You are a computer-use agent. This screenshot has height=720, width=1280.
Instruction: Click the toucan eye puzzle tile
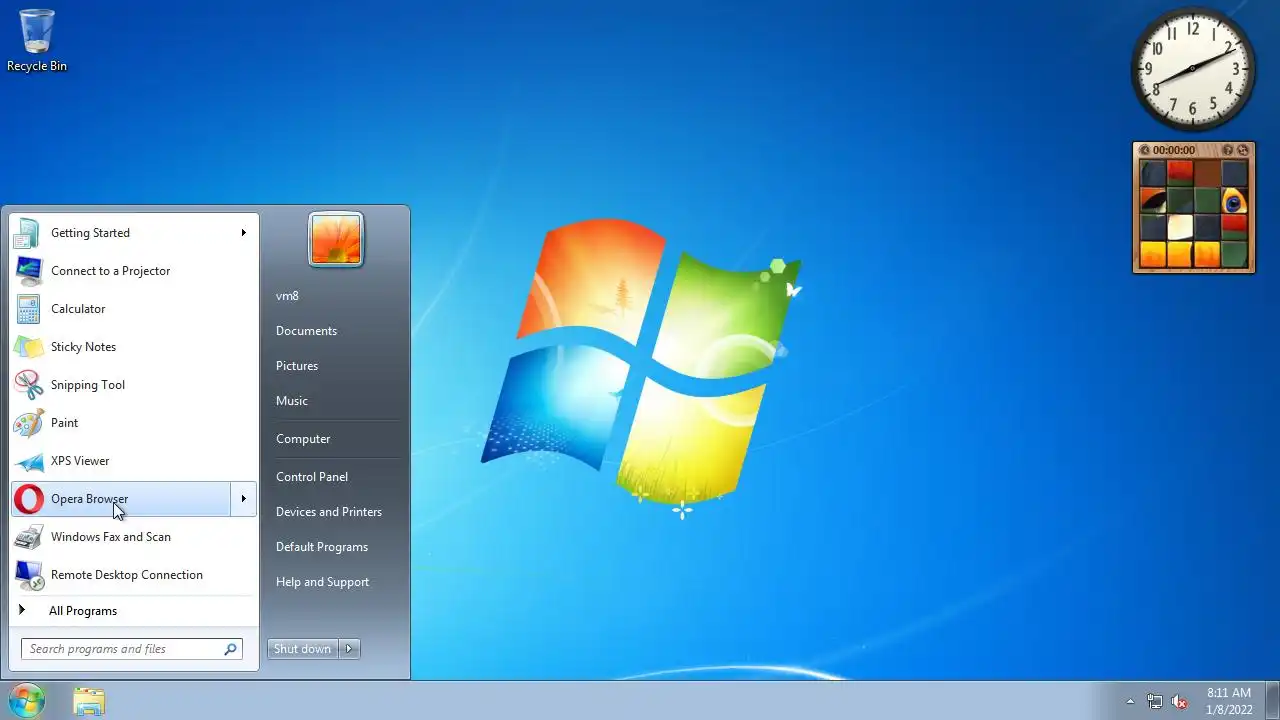pyautogui.click(x=1234, y=200)
